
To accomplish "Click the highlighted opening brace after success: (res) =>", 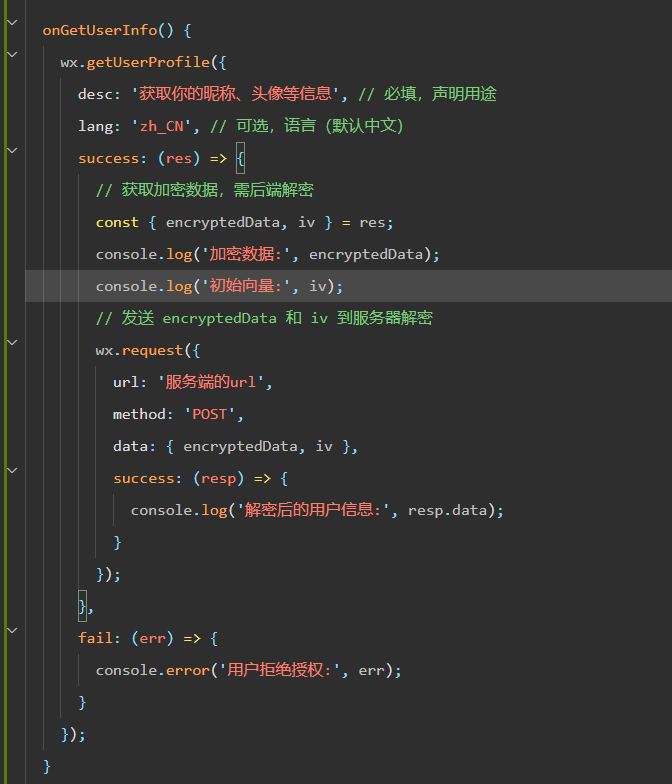I will [x=240, y=158].
